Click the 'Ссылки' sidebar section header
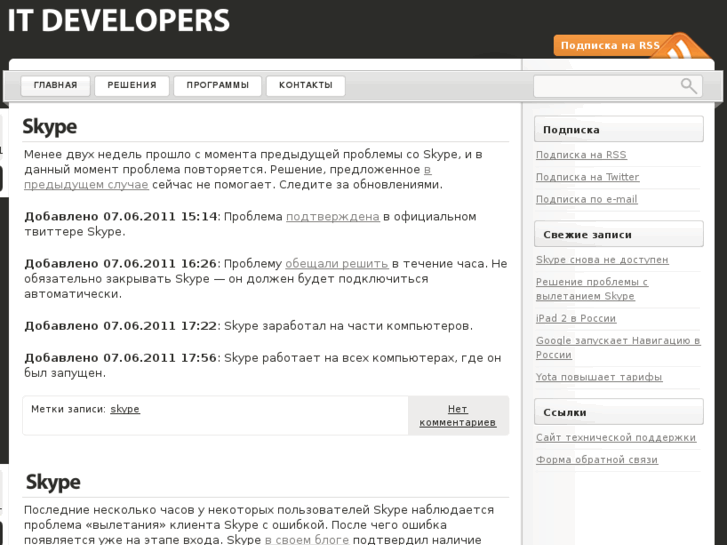 tap(619, 412)
